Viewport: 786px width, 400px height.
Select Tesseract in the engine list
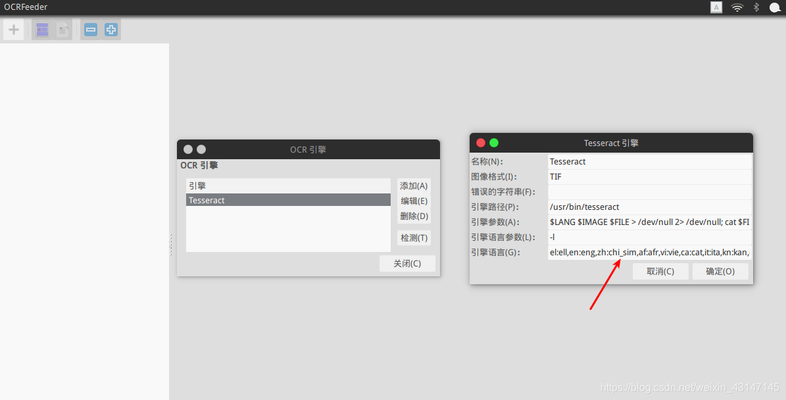pos(288,200)
